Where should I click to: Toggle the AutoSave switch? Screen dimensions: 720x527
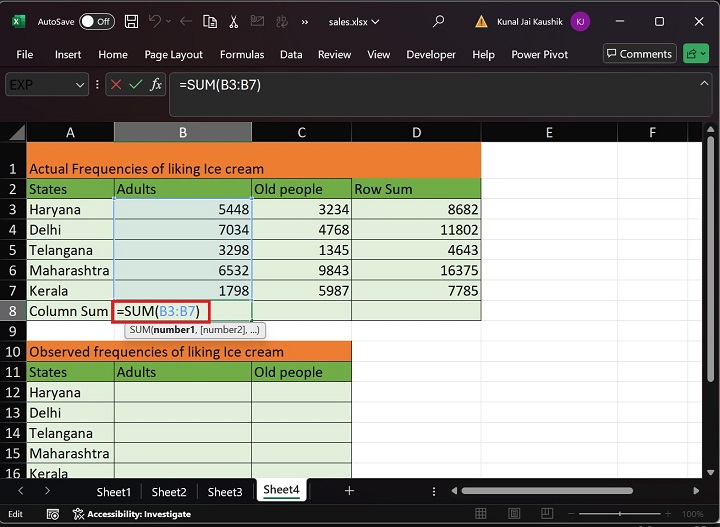(96, 21)
